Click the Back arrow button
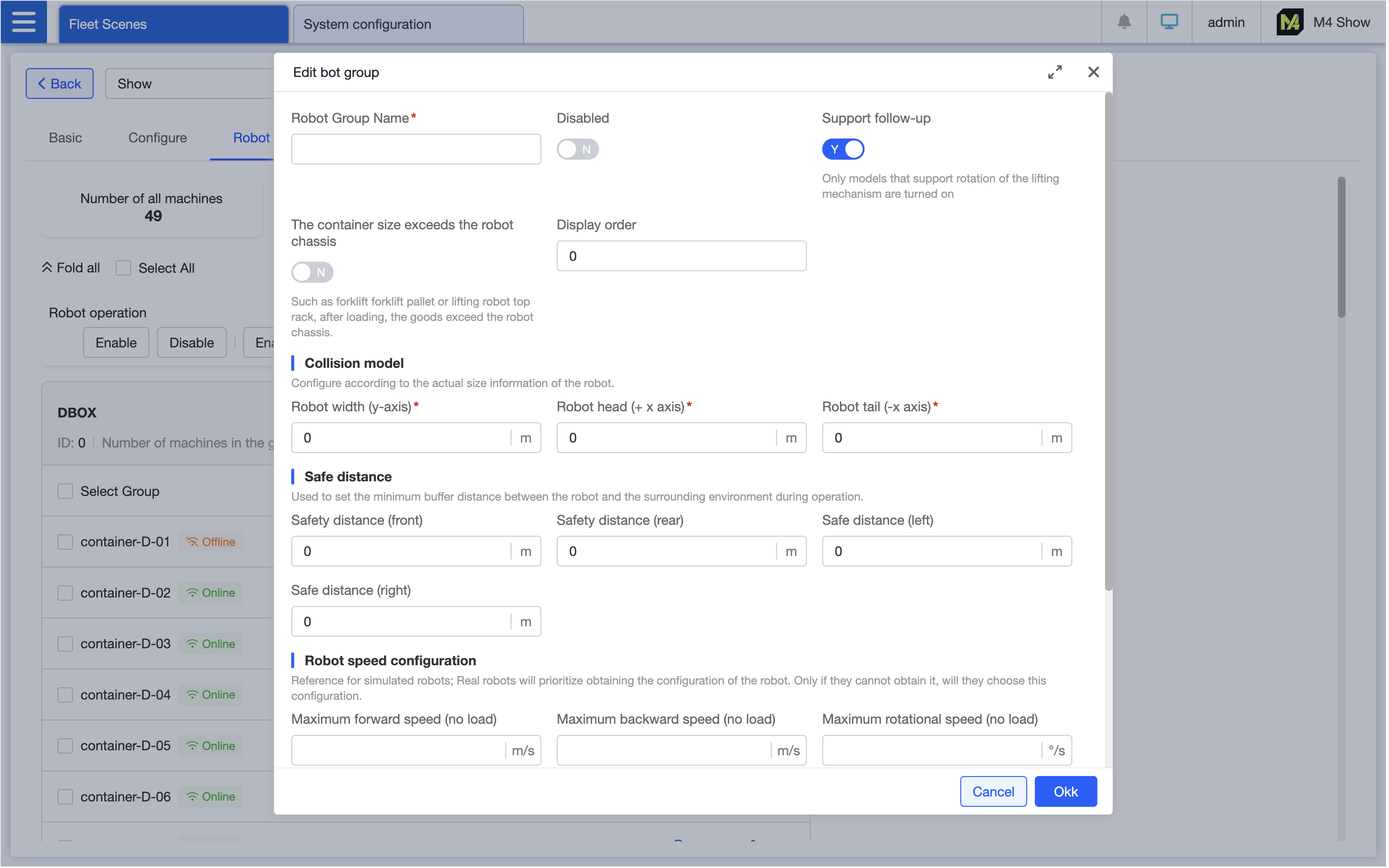The image size is (1389, 868). click(60, 84)
